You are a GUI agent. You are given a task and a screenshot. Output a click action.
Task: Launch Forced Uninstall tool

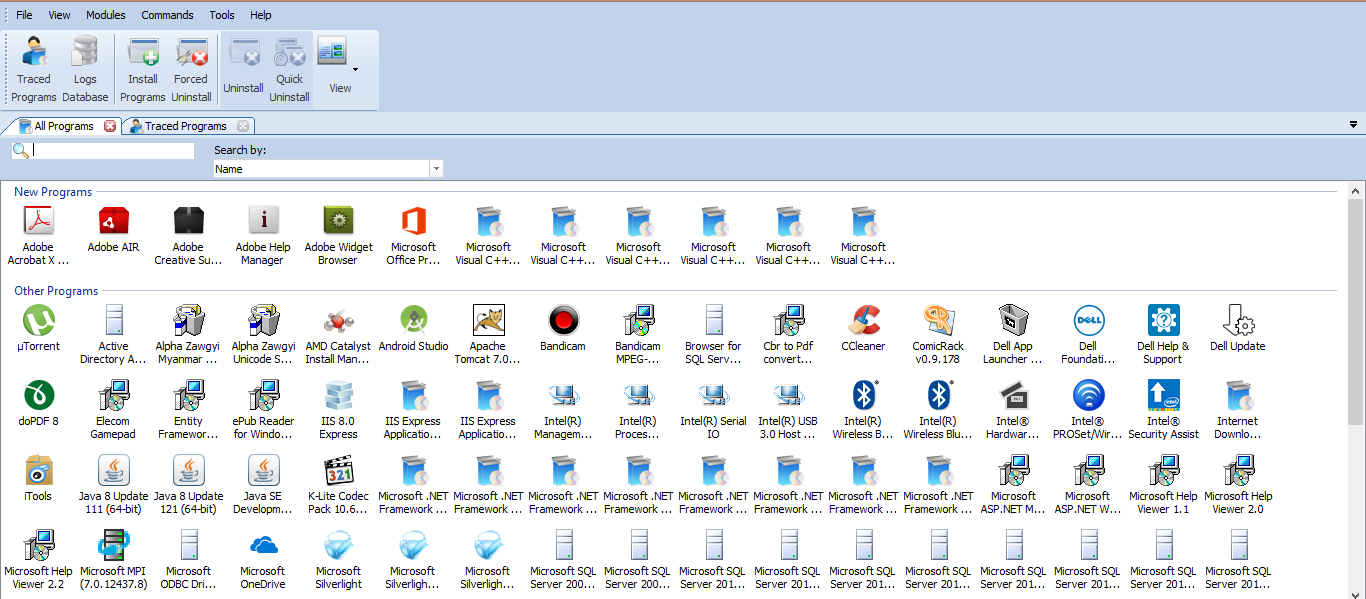[x=191, y=69]
